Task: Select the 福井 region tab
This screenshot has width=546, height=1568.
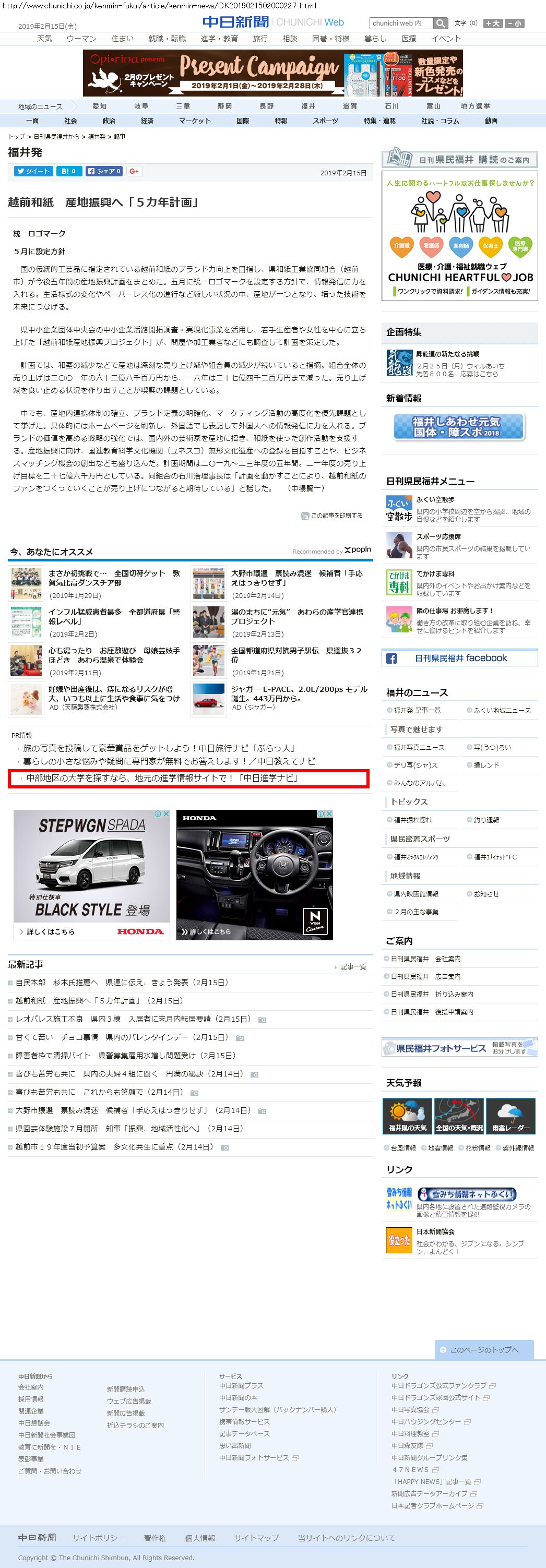Action: (308, 106)
